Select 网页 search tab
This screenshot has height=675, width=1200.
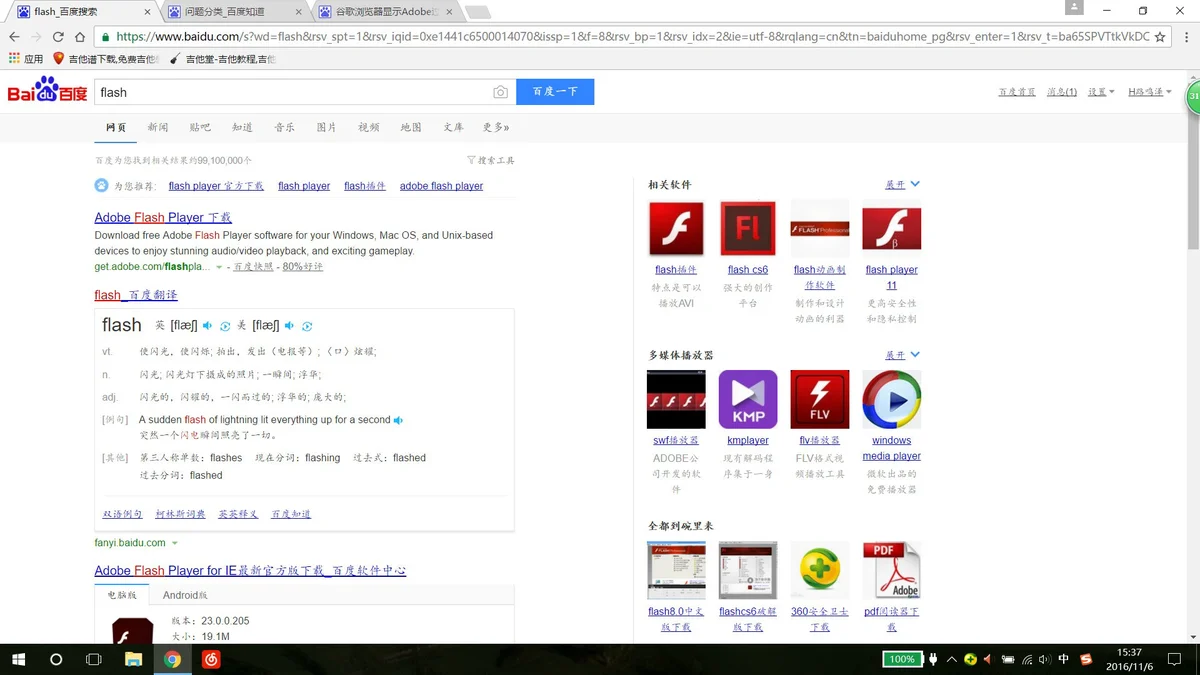click(x=117, y=128)
